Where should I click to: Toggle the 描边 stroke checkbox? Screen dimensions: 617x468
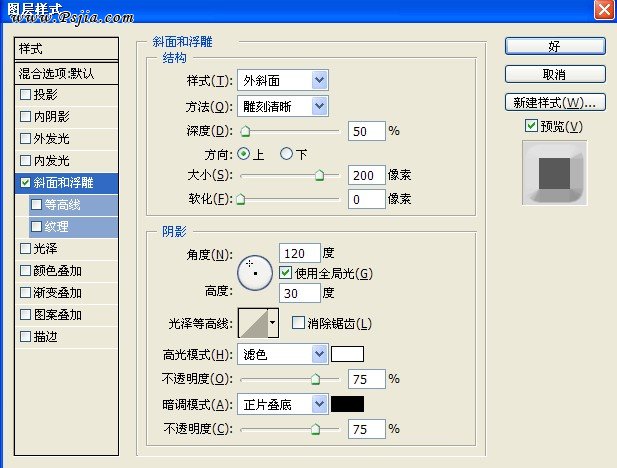pyautogui.click(x=26, y=337)
